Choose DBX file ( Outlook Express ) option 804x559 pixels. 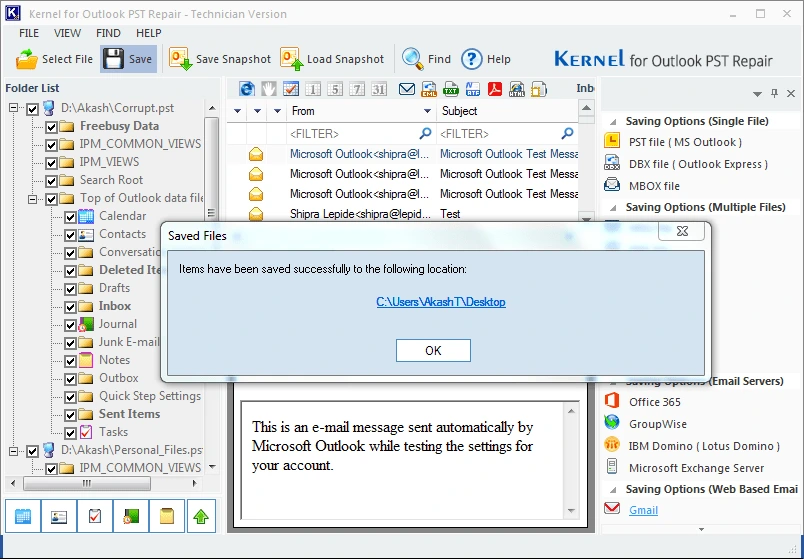(x=686, y=164)
